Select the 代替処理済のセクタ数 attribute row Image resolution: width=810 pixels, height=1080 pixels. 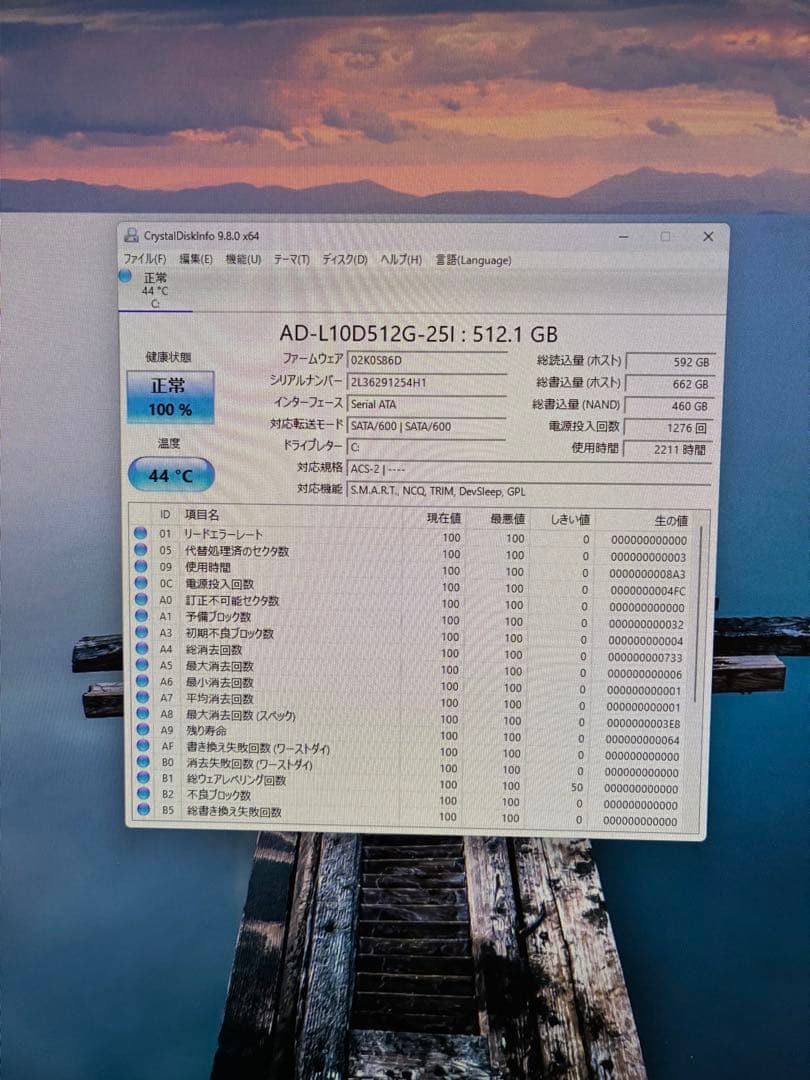(413, 552)
